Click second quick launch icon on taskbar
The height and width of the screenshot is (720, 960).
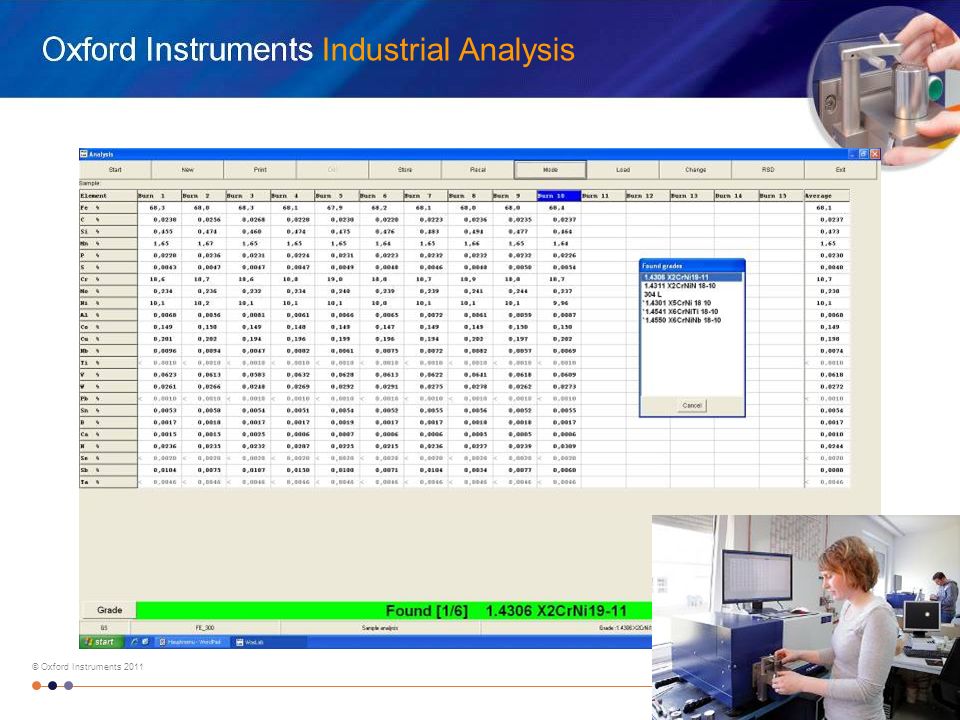tap(145, 642)
